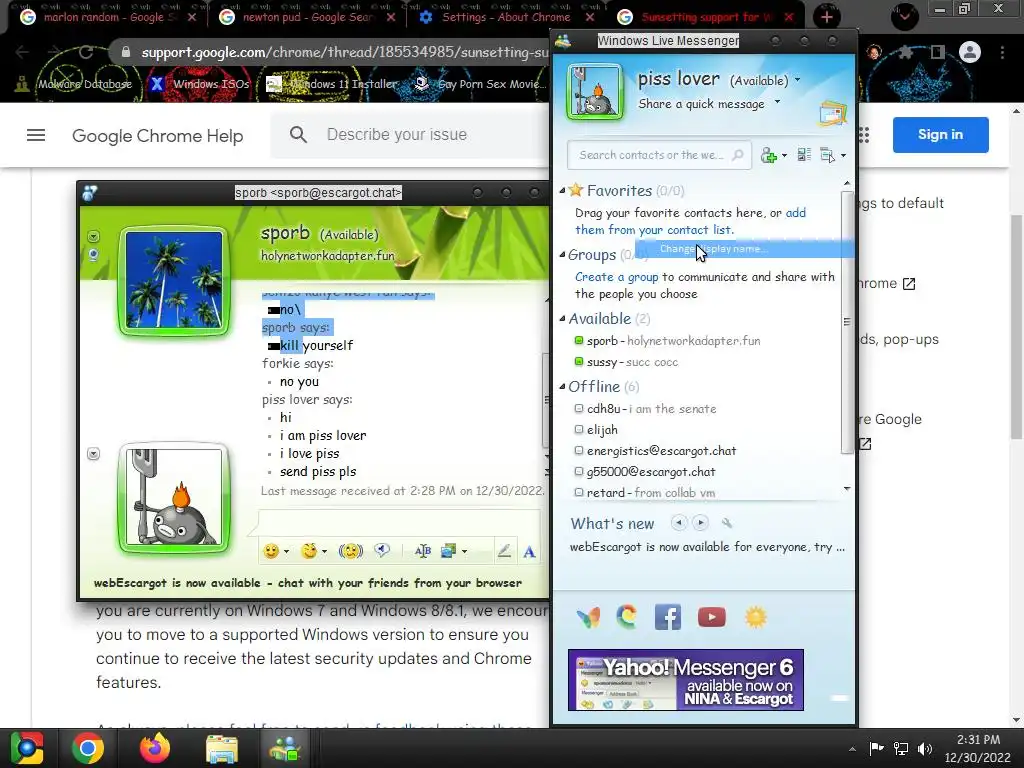Select the handwriting pen icon in chat
Screen dimensions: 1024x768
(x=504, y=551)
